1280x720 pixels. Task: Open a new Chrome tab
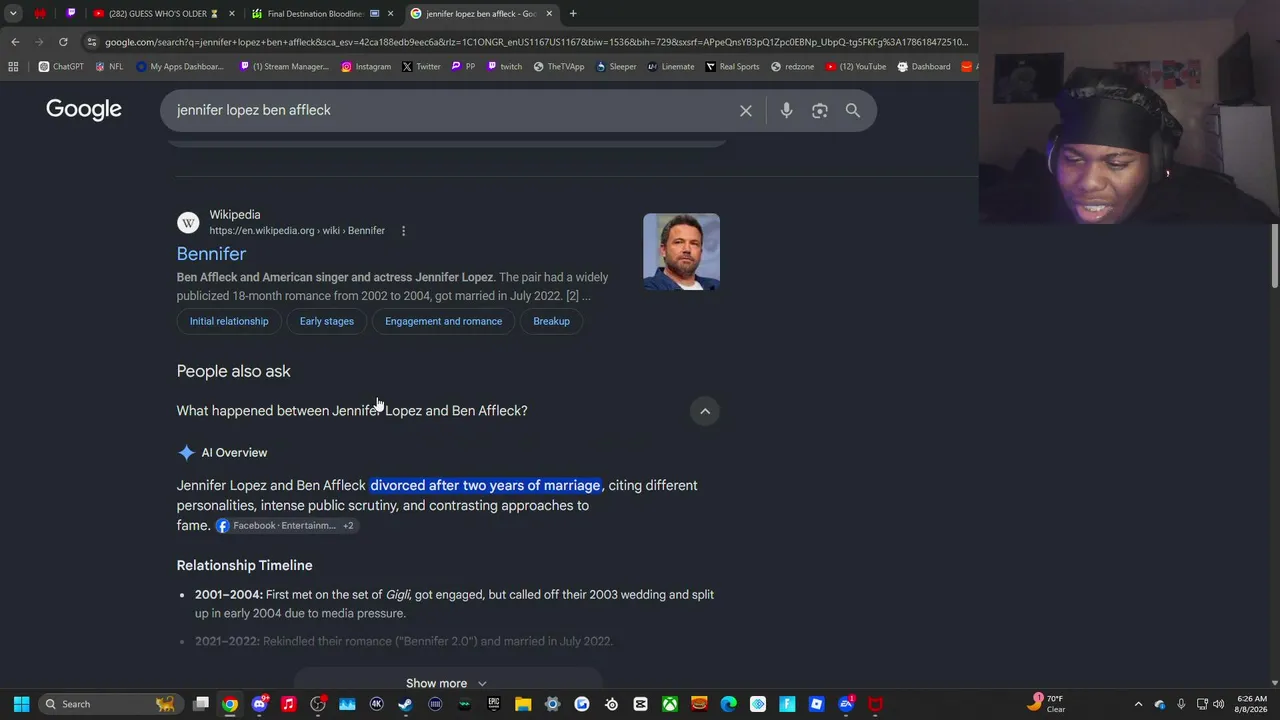[x=573, y=14]
